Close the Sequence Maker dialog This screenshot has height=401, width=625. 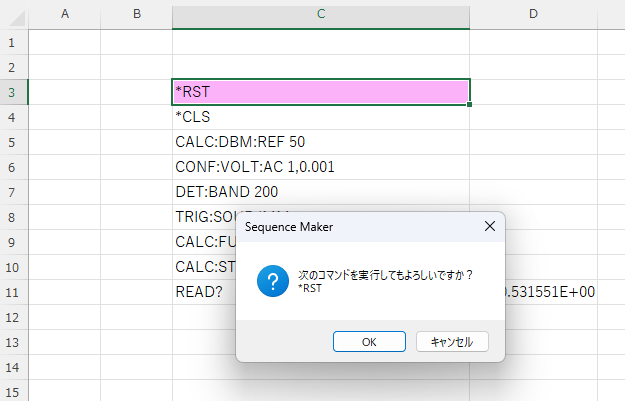490,226
